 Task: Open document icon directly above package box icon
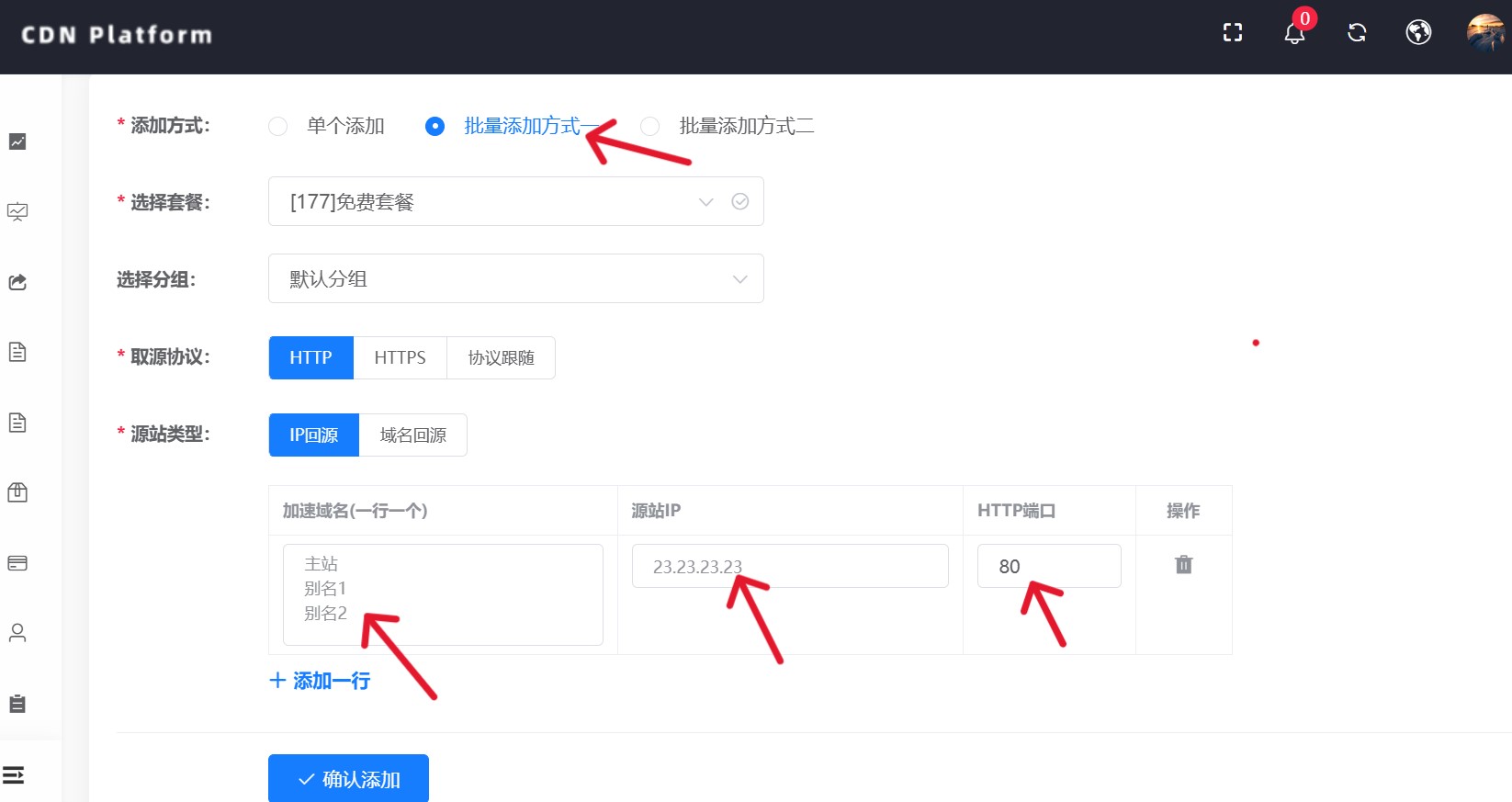pos(17,423)
